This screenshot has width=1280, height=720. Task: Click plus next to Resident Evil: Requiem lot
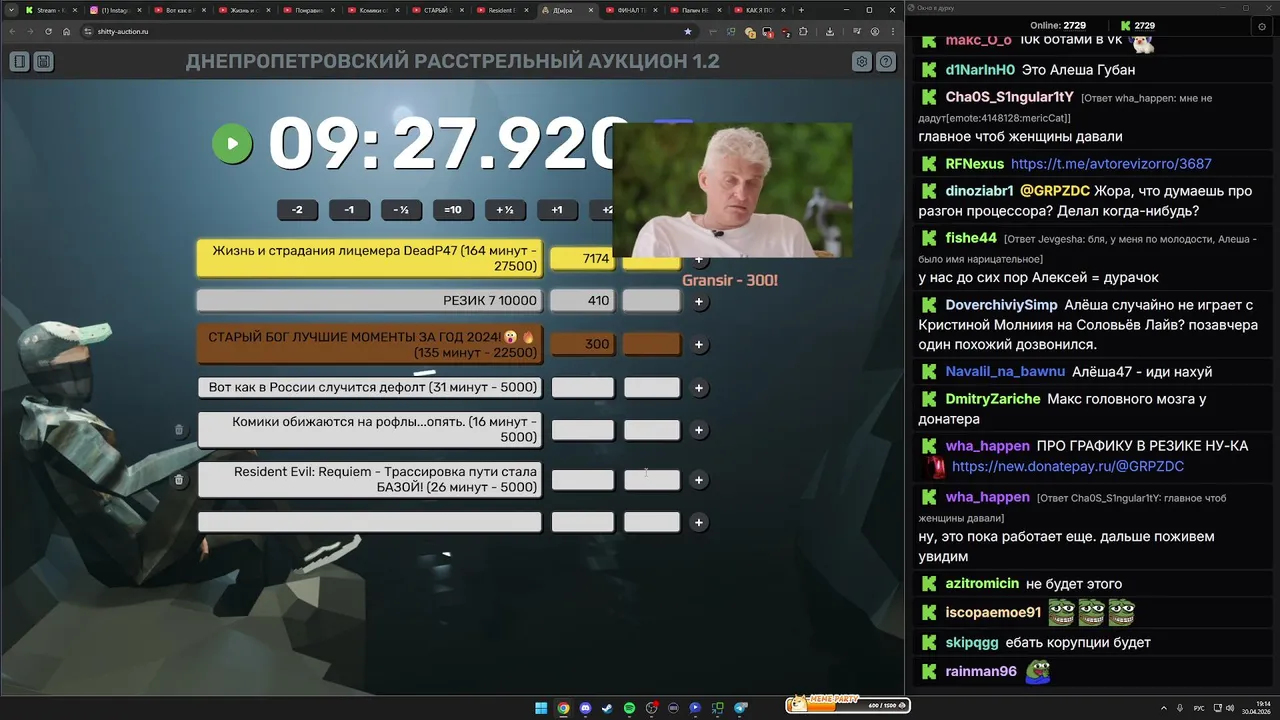pyautogui.click(x=699, y=480)
